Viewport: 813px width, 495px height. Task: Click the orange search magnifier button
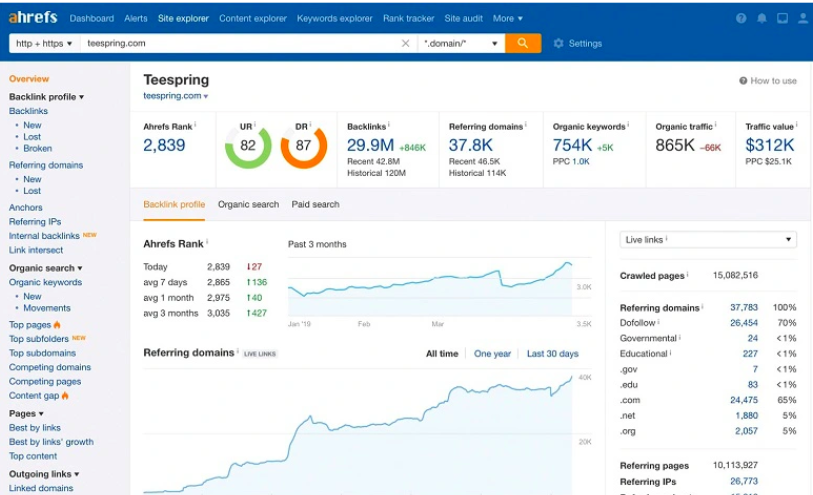click(523, 43)
